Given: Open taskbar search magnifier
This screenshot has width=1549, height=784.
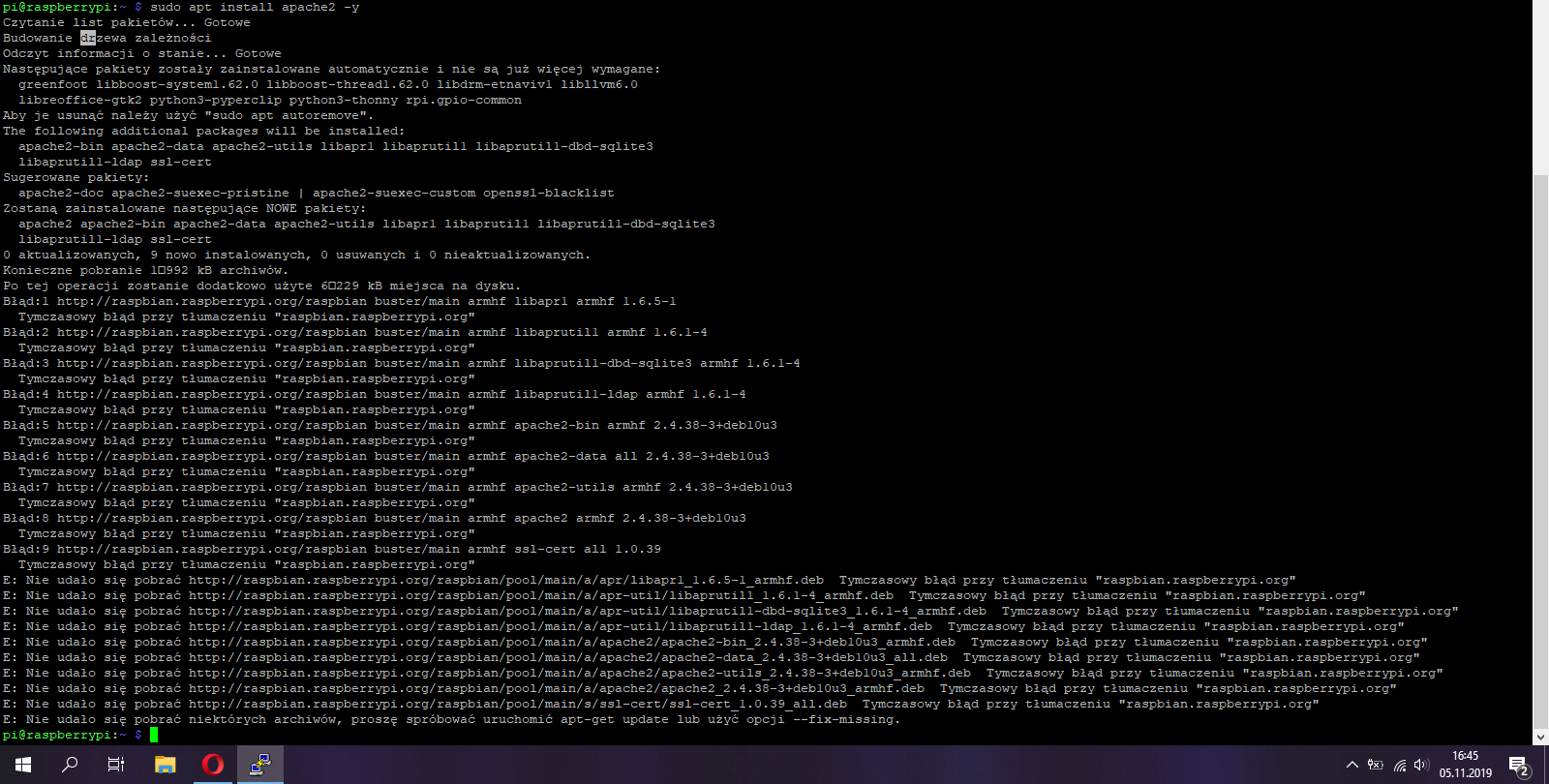Looking at the screenshot, I should coord(70,765).
